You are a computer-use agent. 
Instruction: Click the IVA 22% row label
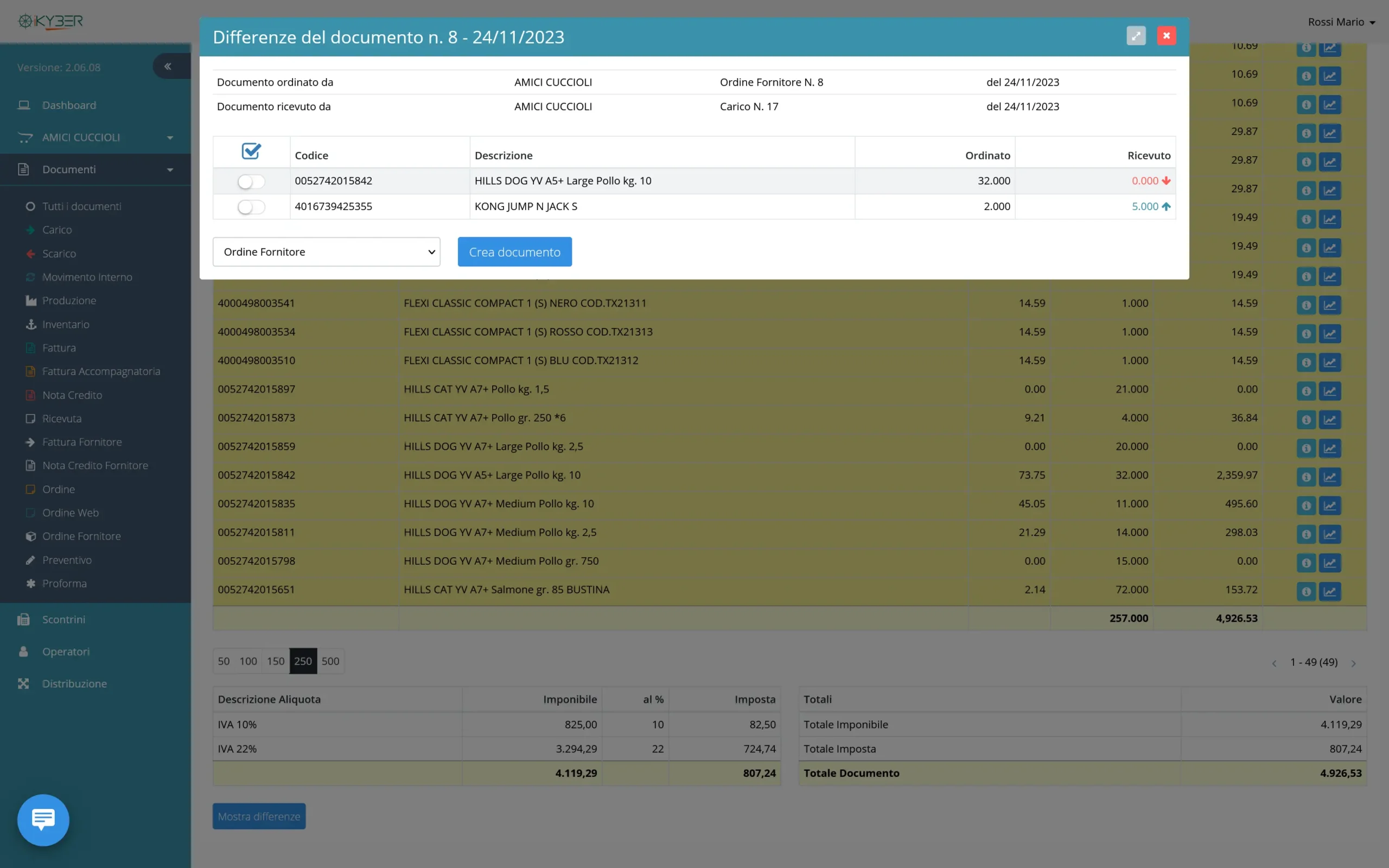[237, 749]
